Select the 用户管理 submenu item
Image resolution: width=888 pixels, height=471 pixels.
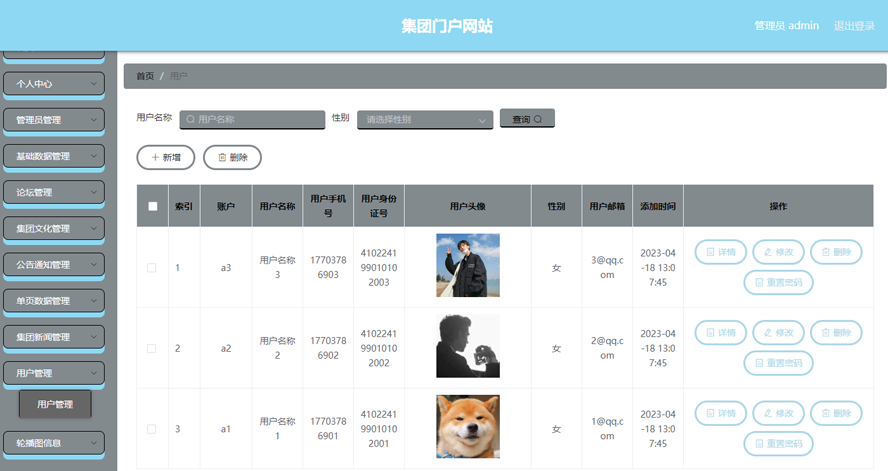pos(55,404)
